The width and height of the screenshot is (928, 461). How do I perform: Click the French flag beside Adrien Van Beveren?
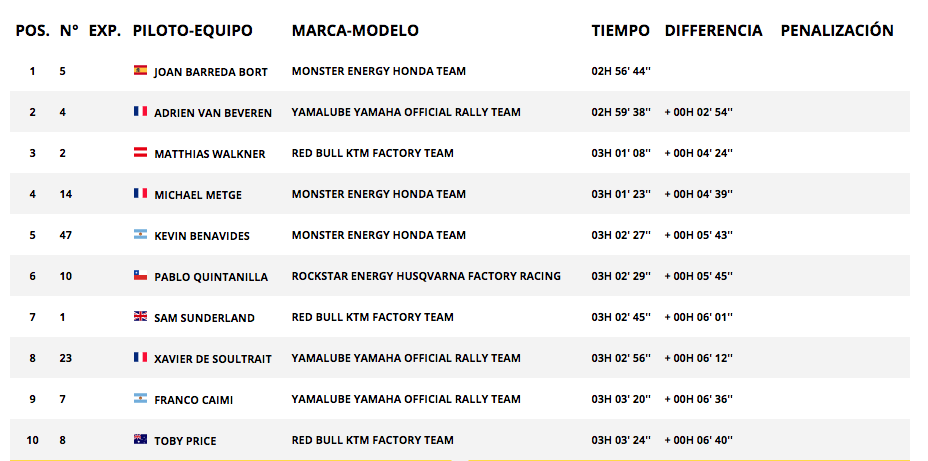coord(140,111)
